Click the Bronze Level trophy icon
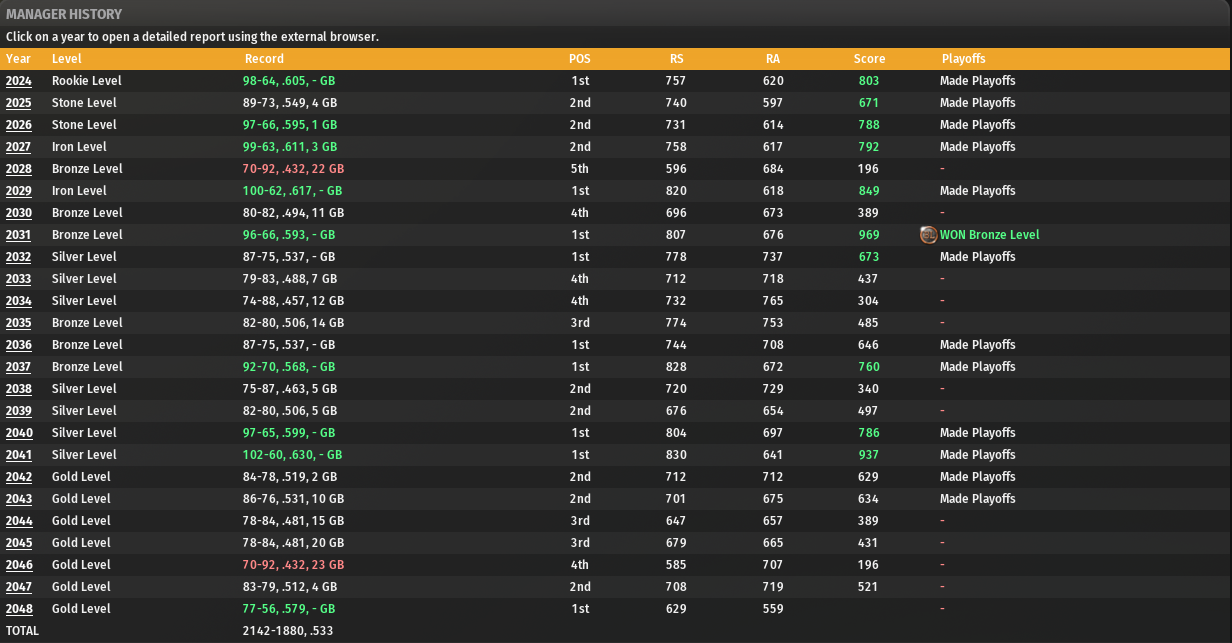 click(928, 235)
